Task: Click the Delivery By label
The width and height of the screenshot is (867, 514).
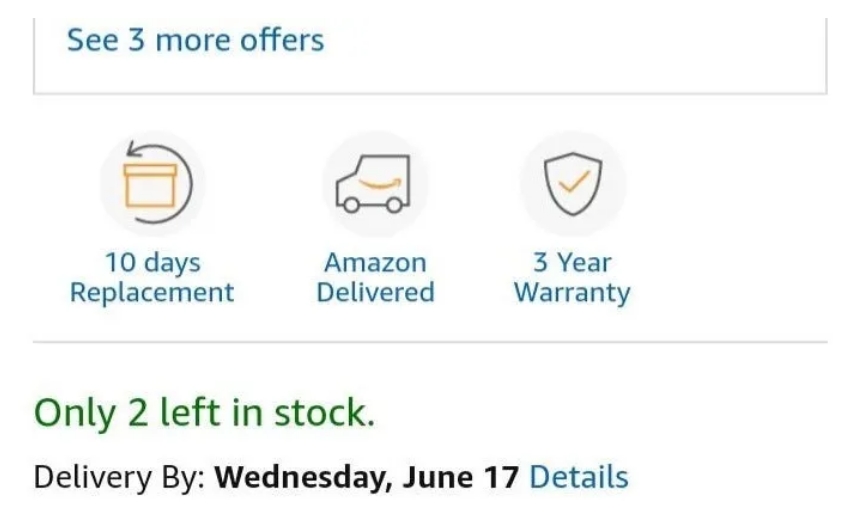Action: 119,477
